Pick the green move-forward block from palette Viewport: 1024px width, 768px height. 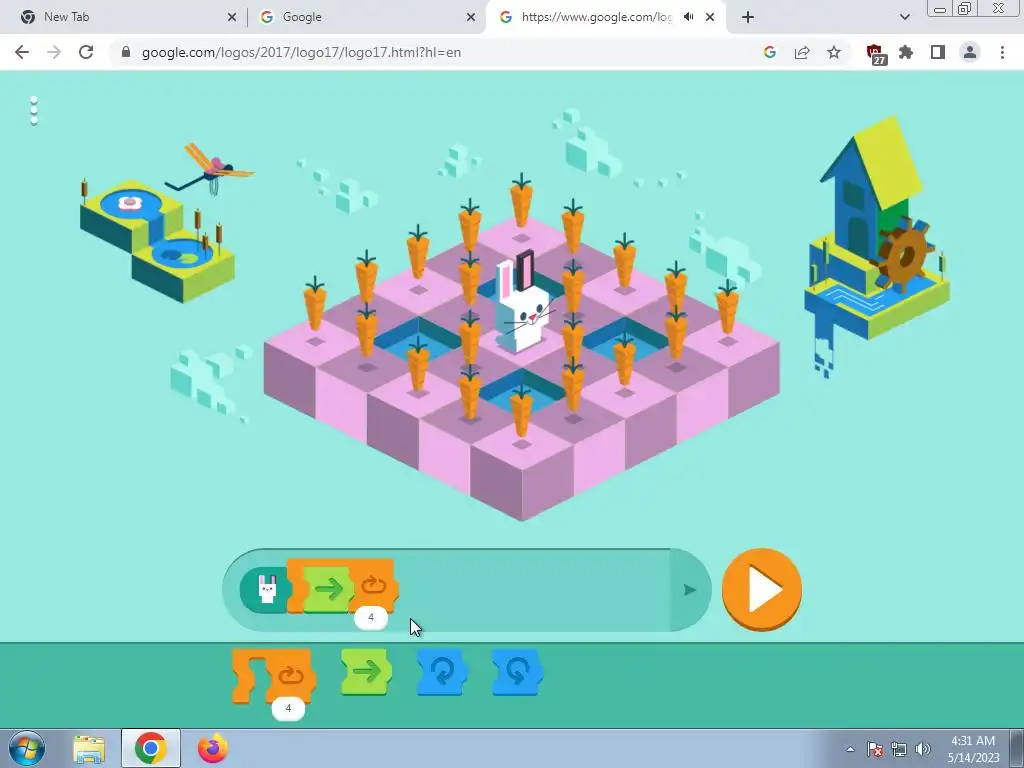(366, 671)
